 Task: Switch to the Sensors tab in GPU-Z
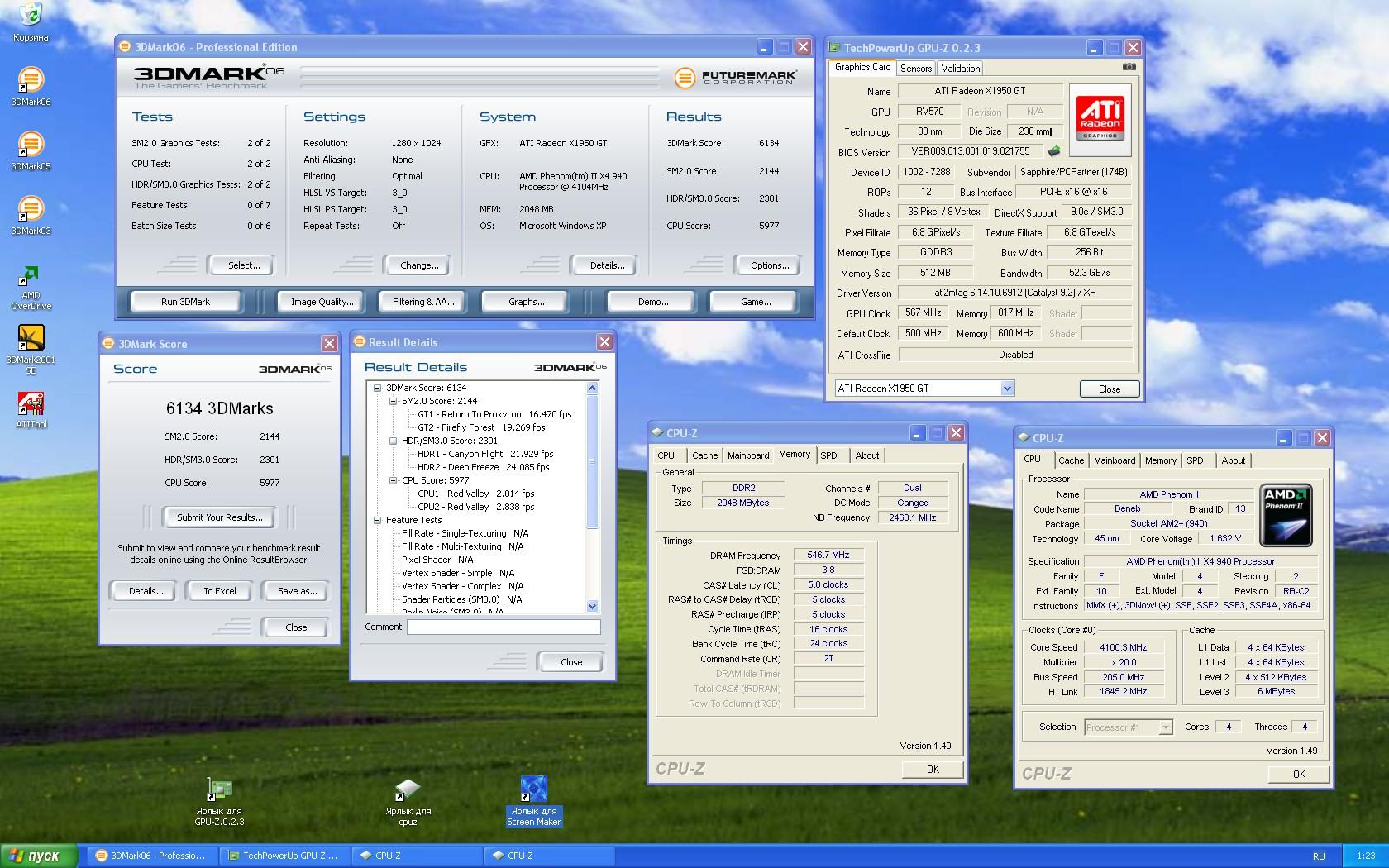(x=916, y=69)
